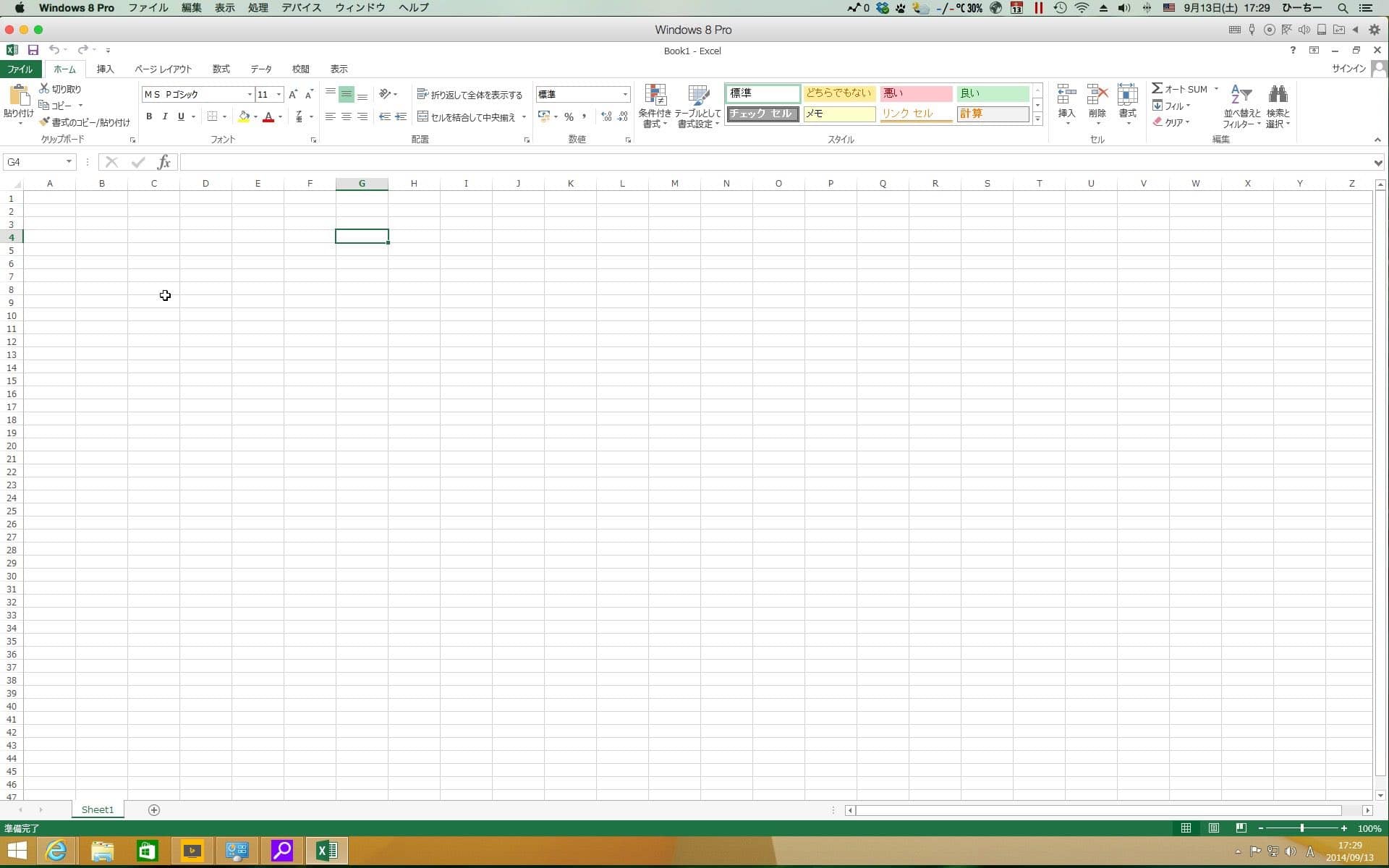Apply the Check Cell style

pos(763,114)
